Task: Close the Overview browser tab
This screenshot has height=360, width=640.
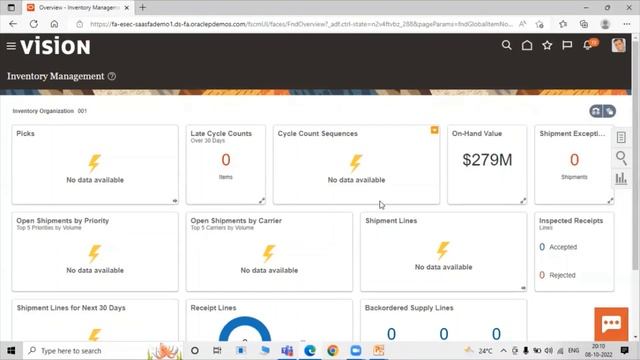Action: [127, 8]
